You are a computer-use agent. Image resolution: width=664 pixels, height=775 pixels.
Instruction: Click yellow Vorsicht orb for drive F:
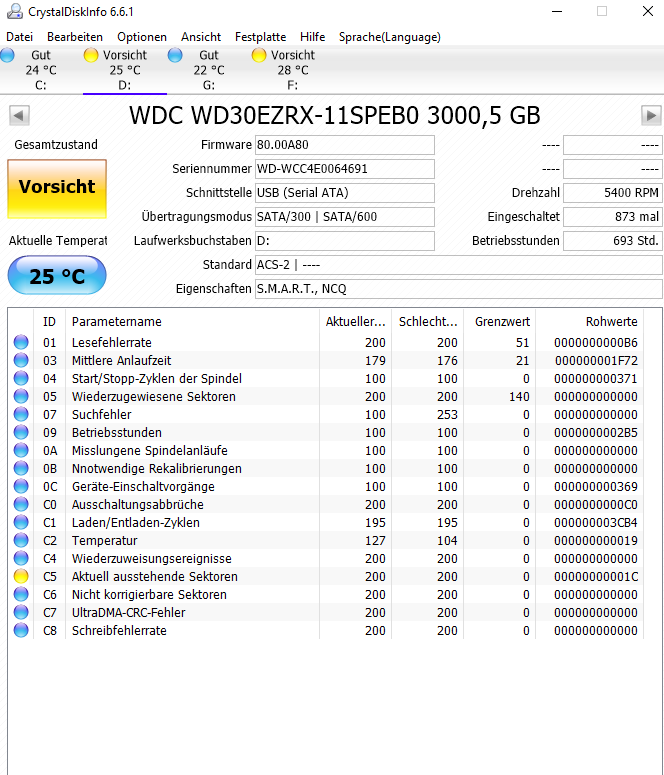click(x=259, y=55)
